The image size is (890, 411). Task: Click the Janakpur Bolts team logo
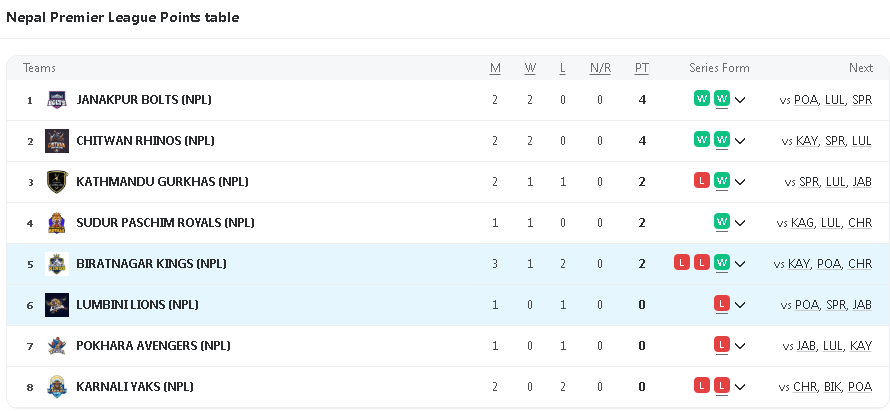click(x=57, y=99)
